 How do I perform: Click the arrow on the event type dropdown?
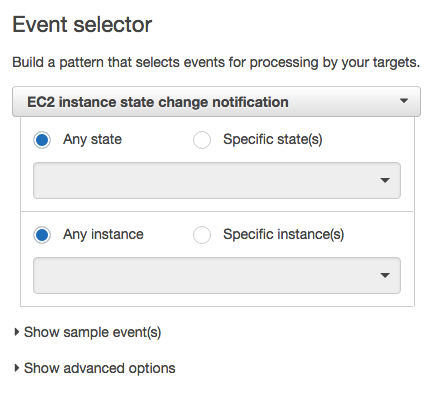click(x=404, y=101)
